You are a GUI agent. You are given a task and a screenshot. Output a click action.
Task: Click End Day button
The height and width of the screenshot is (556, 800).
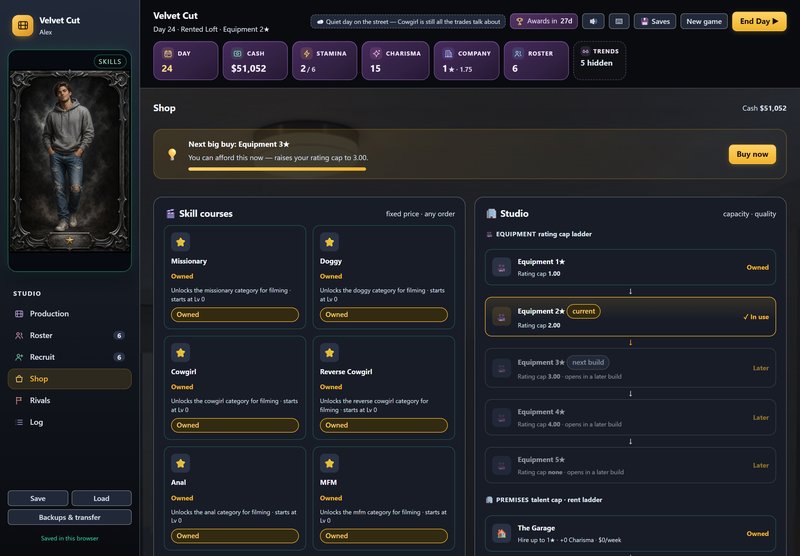[759, 21]
